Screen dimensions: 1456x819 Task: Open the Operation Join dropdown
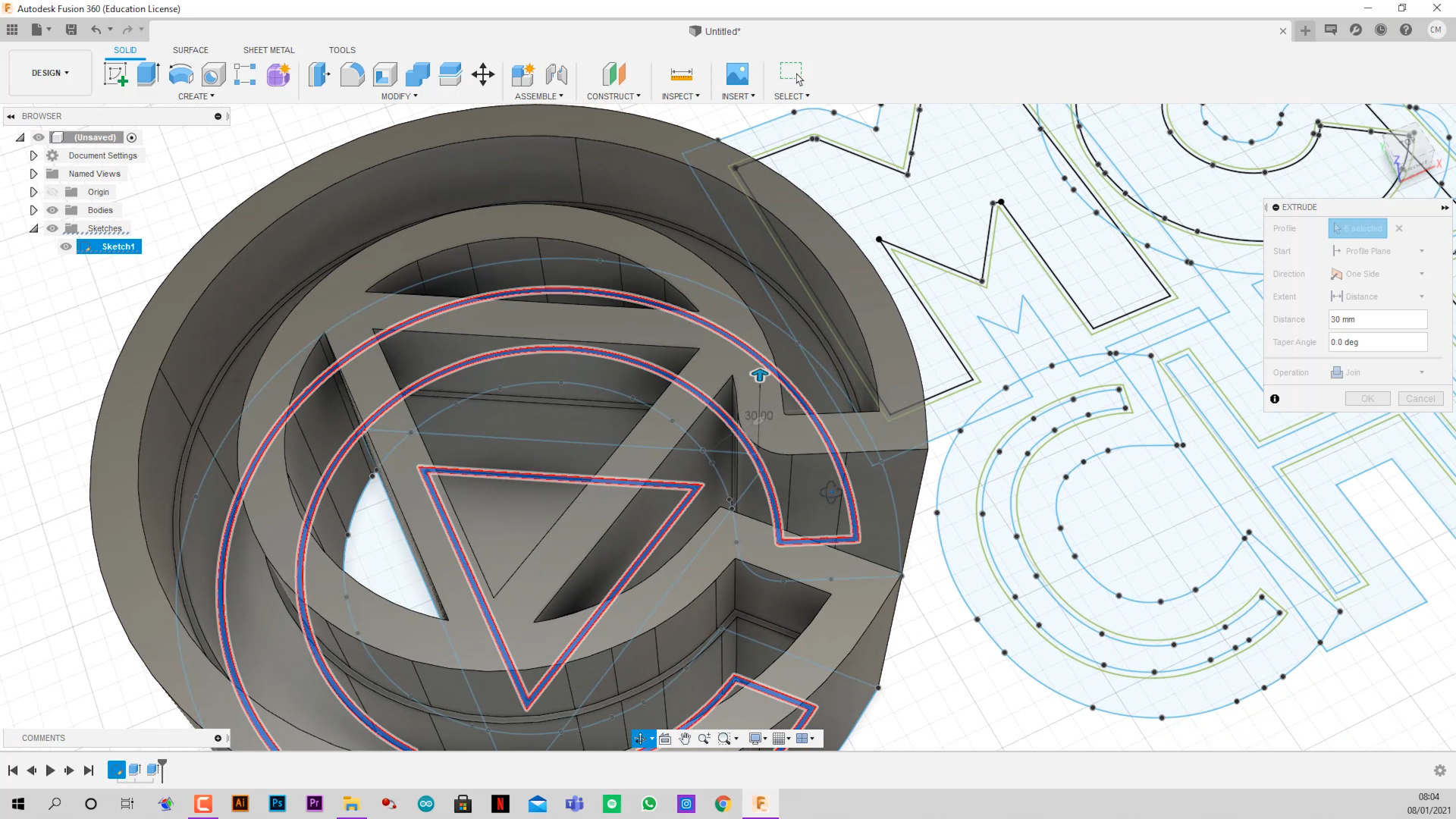[1378, 372]
